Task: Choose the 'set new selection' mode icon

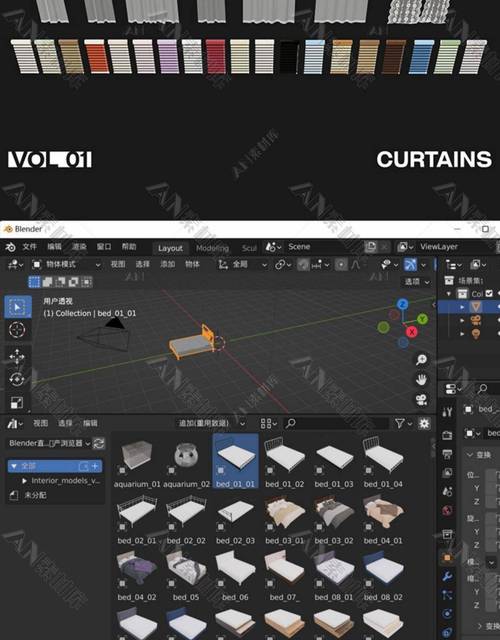Action: (34, 282)
